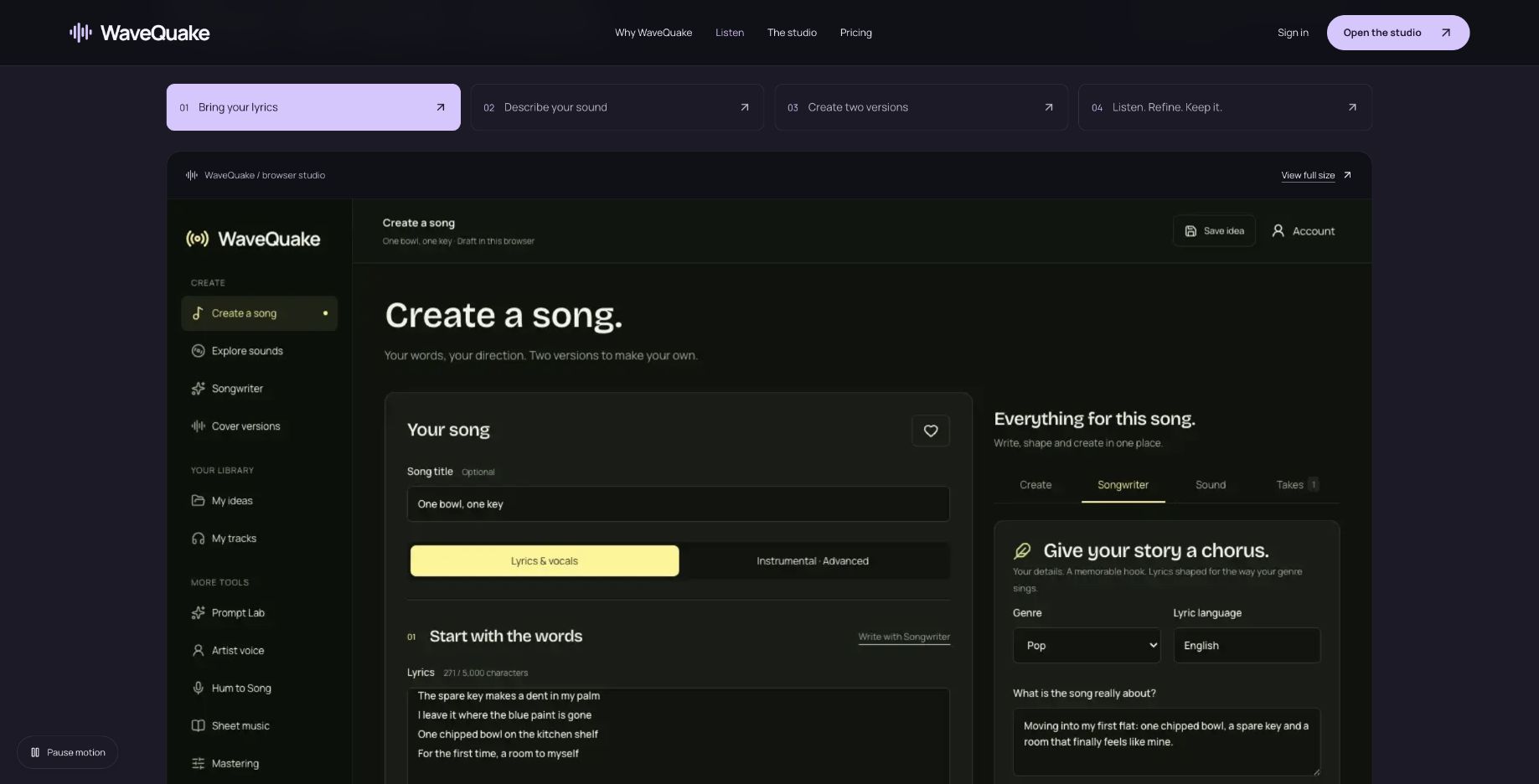Open the Genre dropdown showing Pop
Screen dimensions: 1539x784
[x=1087, y=646]
